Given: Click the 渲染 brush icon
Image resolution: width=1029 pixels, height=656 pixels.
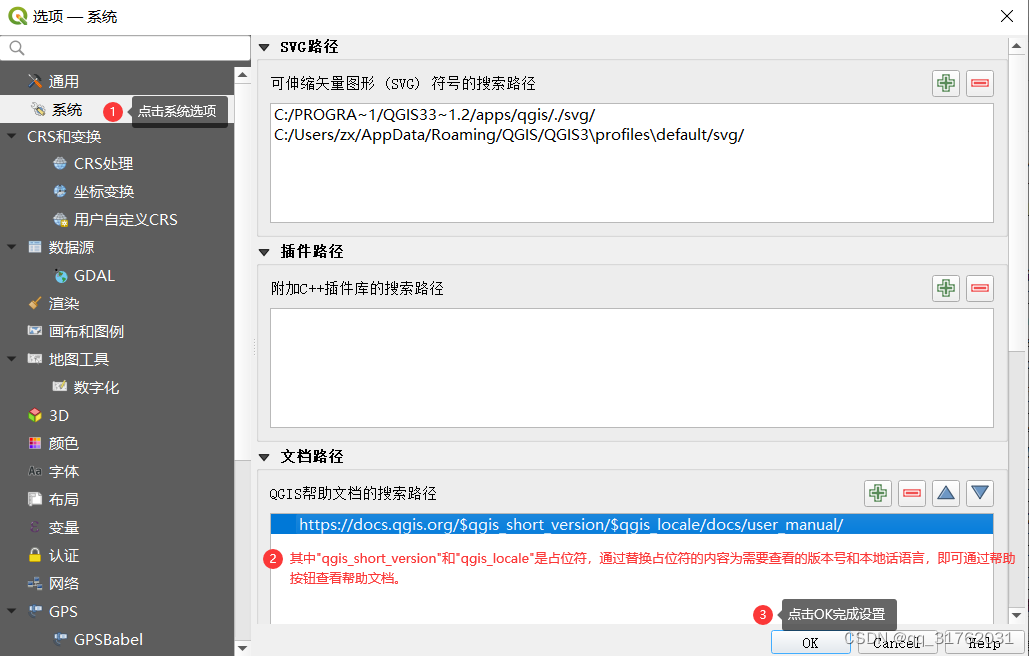Looking at the screenshot, I should [x=35, y=303].
